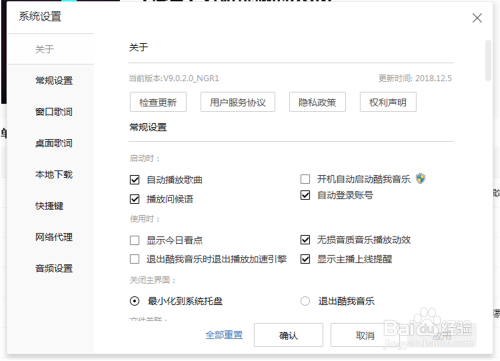Enable 显示今日看点 checkbox

coord(135,240)
